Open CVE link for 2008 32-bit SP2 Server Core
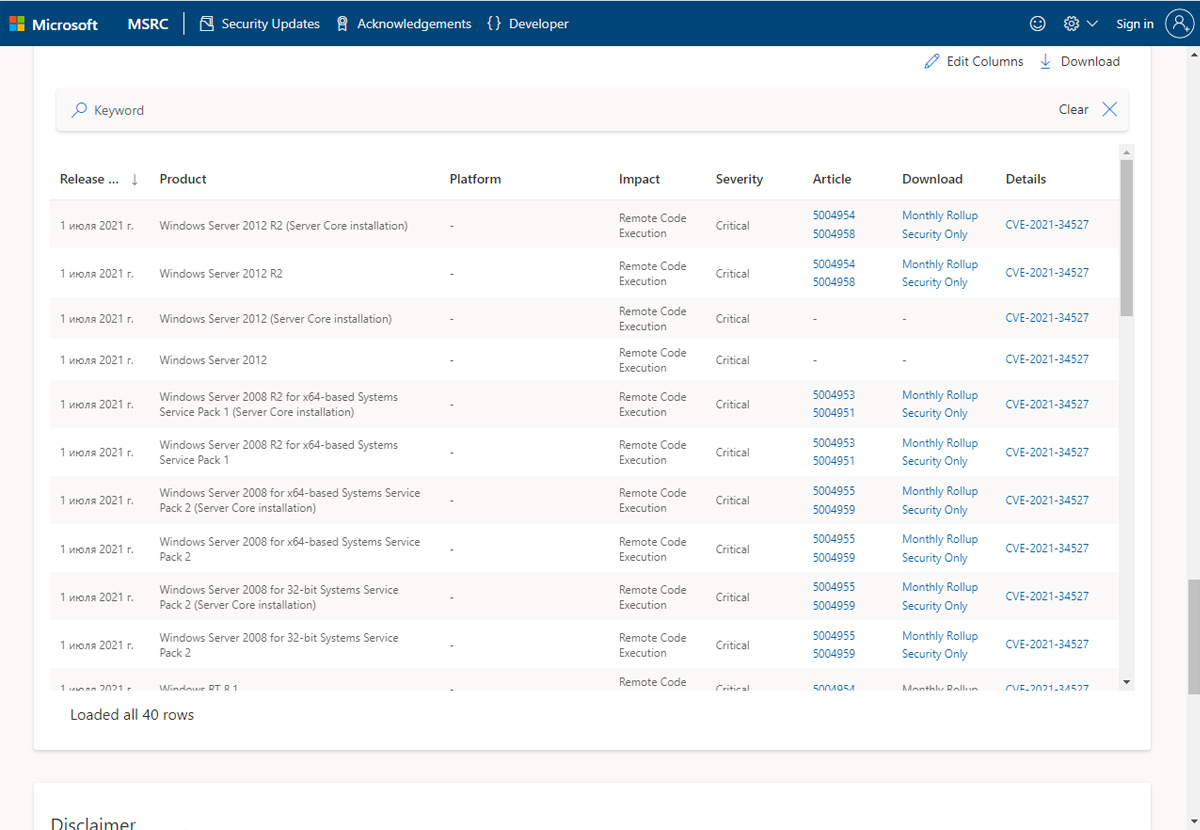The height and width of the screenshot is (830, 1200). (x=1047, y=596)
